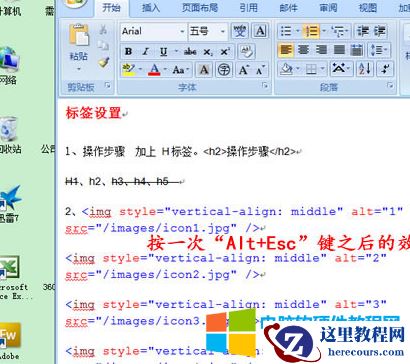
Task: Click the increase indent icon
Action: point(380,31)
